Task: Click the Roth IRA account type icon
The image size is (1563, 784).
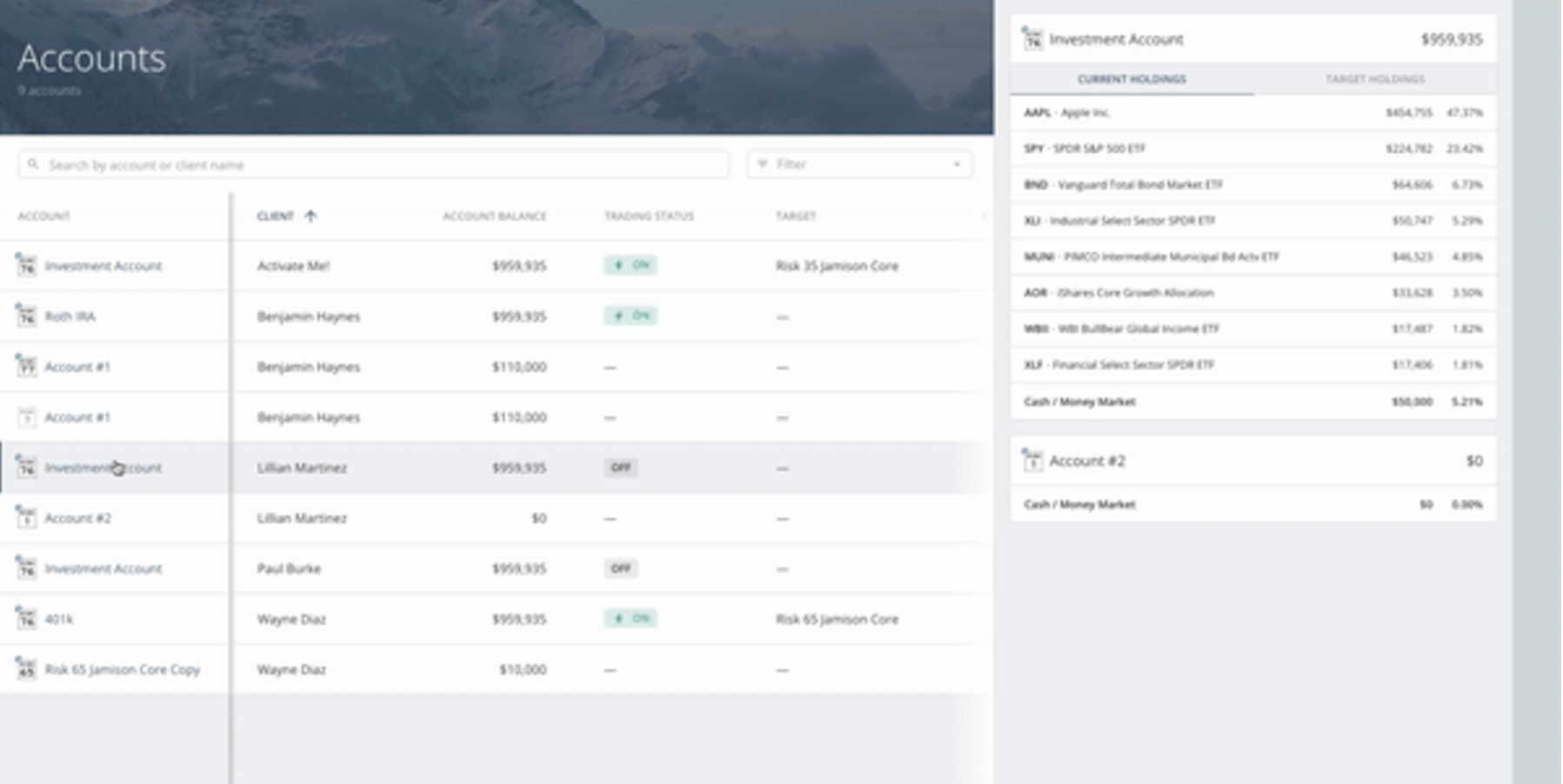Action: pyautogui.click(x=26, y=316)
